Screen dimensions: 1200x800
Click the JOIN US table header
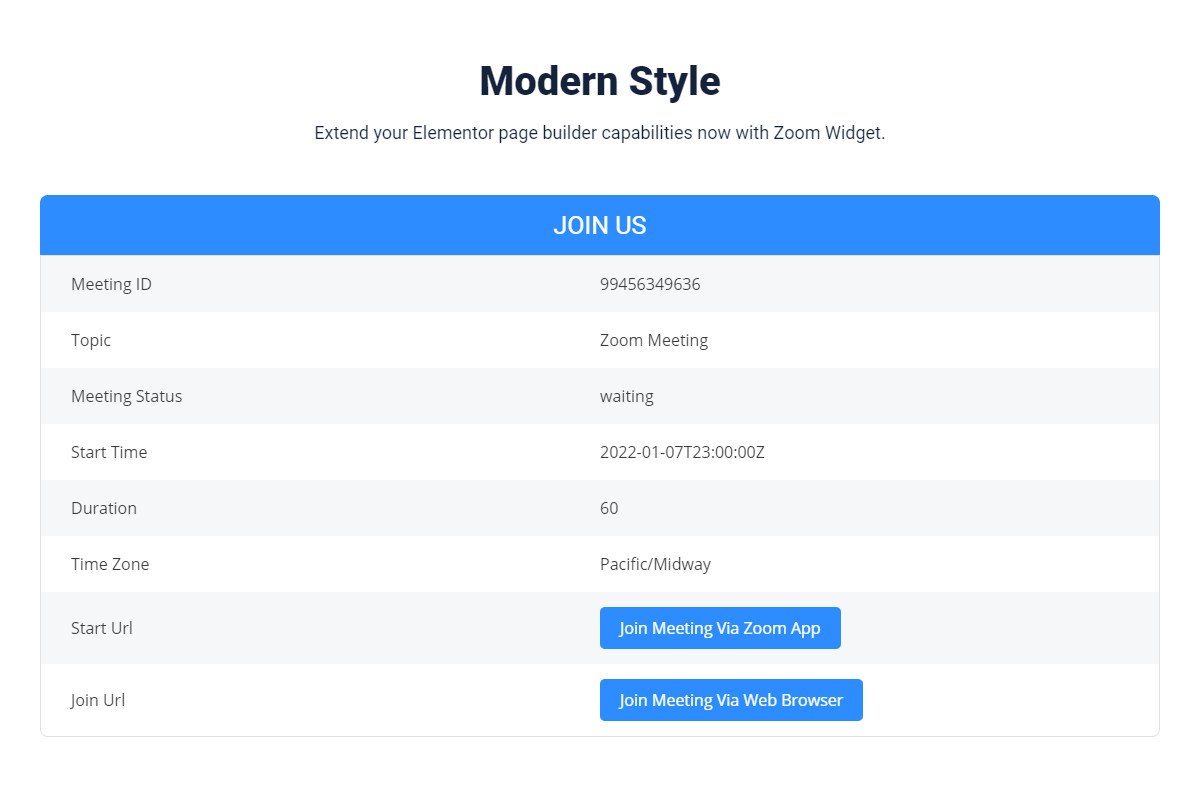pyautogui.click(x=600, y=226)
